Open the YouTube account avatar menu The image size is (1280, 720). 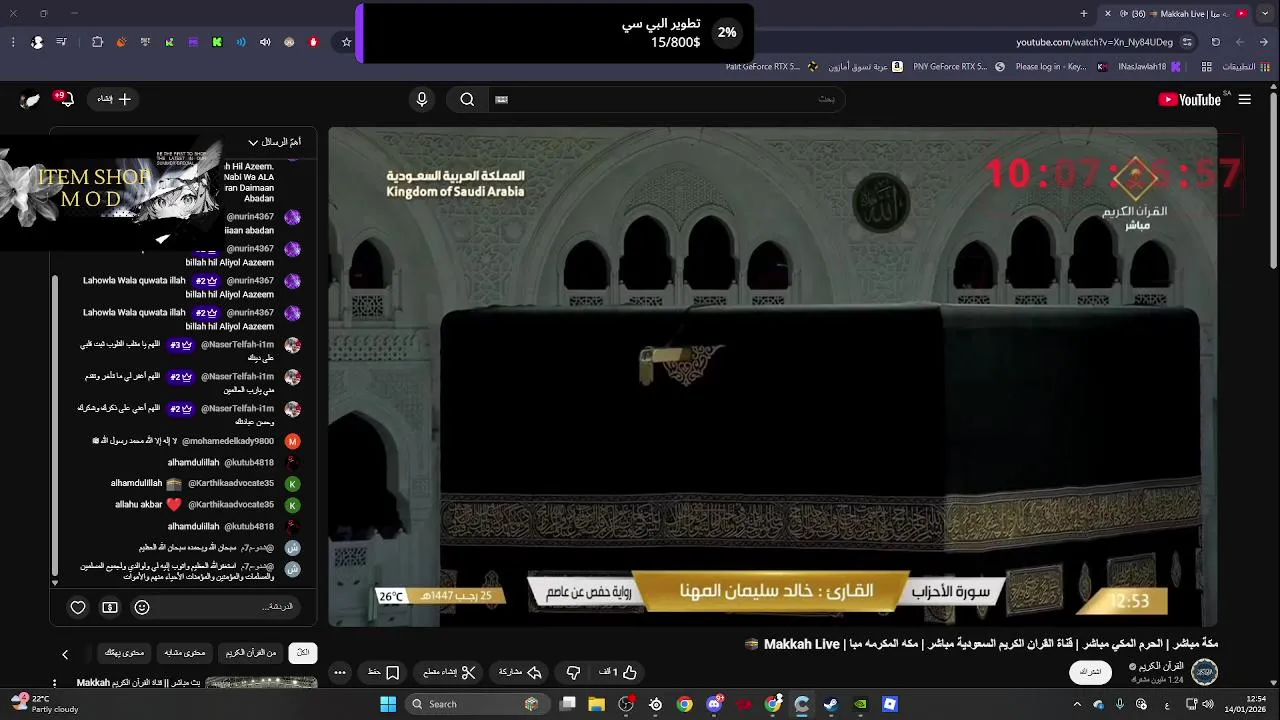tap(31, 99)
